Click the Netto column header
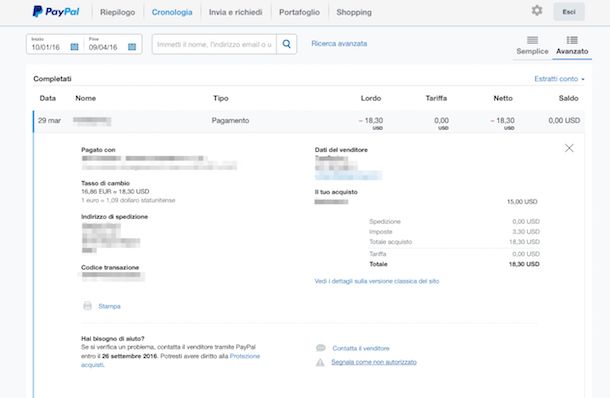The height and width of the screenshot is (398, 610). pos(503,98)
